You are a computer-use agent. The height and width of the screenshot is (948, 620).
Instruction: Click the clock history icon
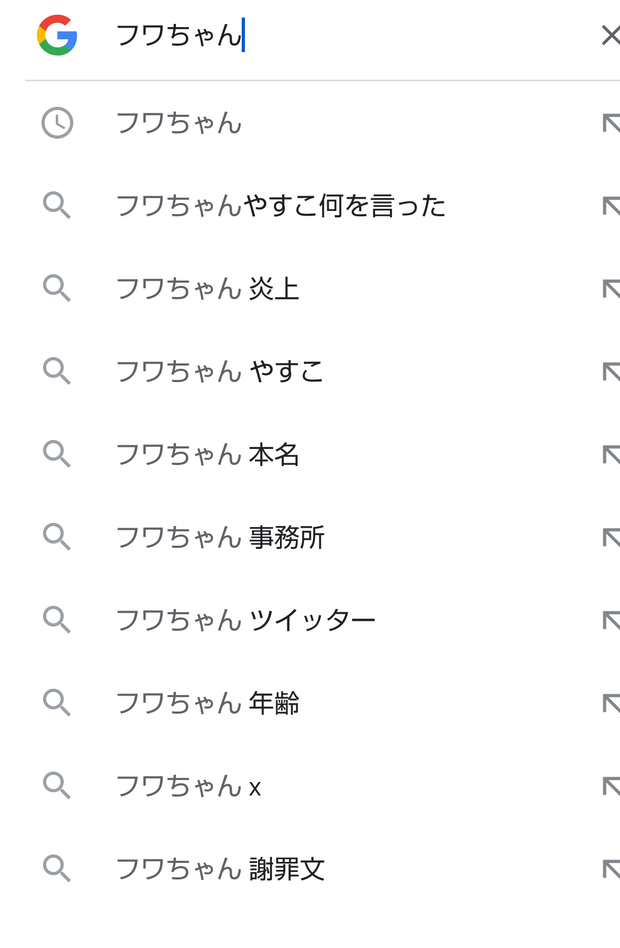57,123
